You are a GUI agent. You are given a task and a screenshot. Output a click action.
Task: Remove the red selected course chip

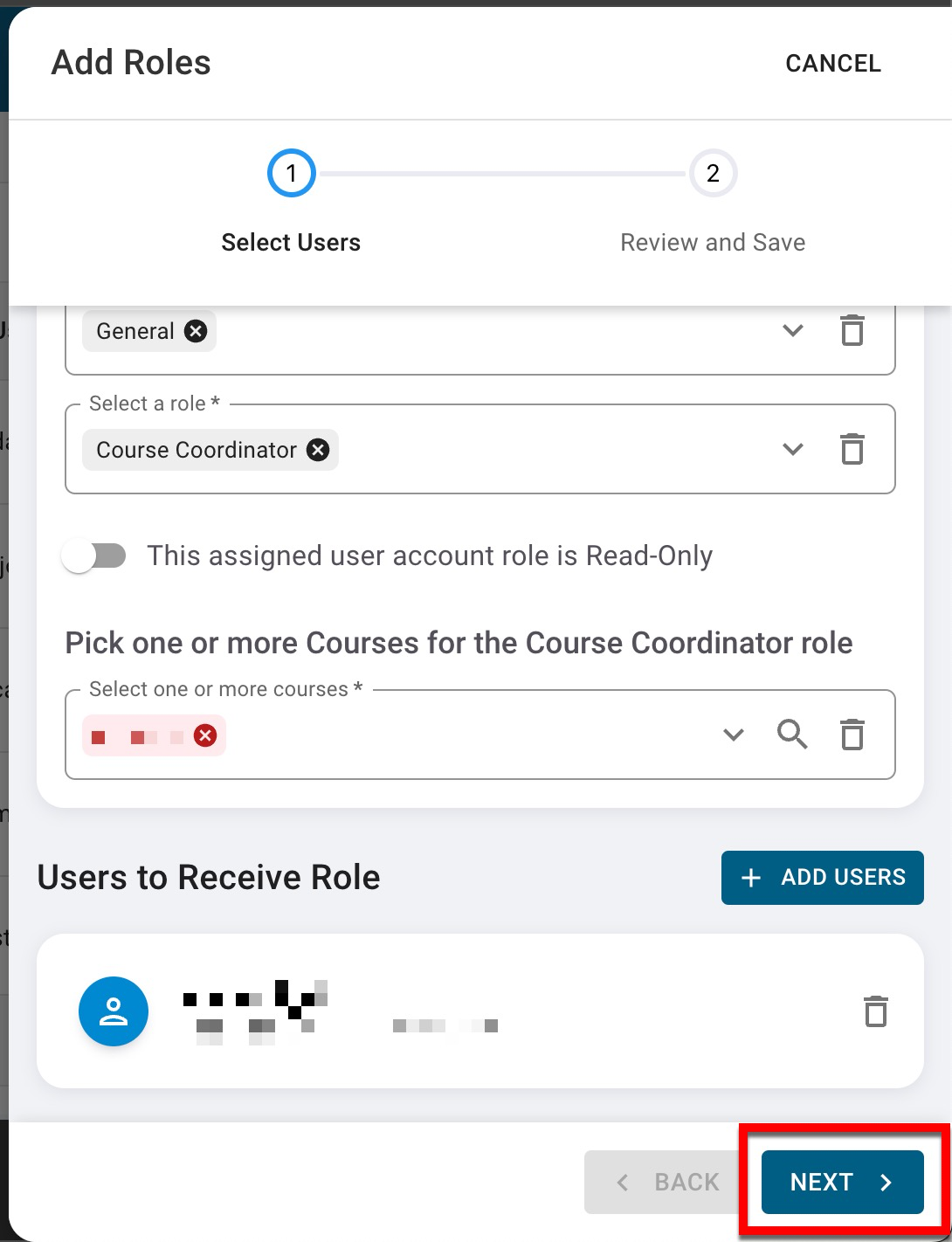coord(205,735)
